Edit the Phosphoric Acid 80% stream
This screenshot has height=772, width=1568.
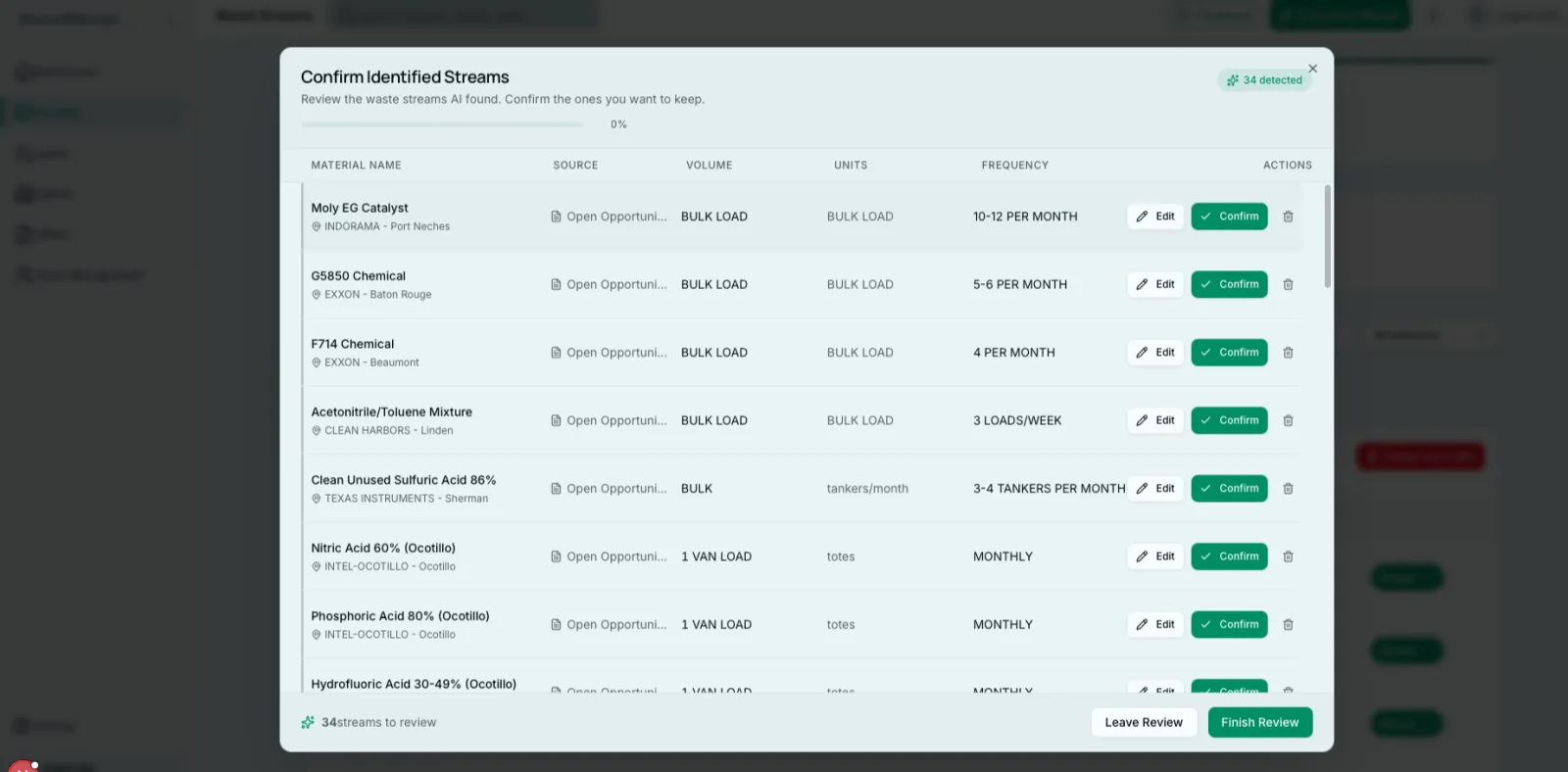(1155, 624)
